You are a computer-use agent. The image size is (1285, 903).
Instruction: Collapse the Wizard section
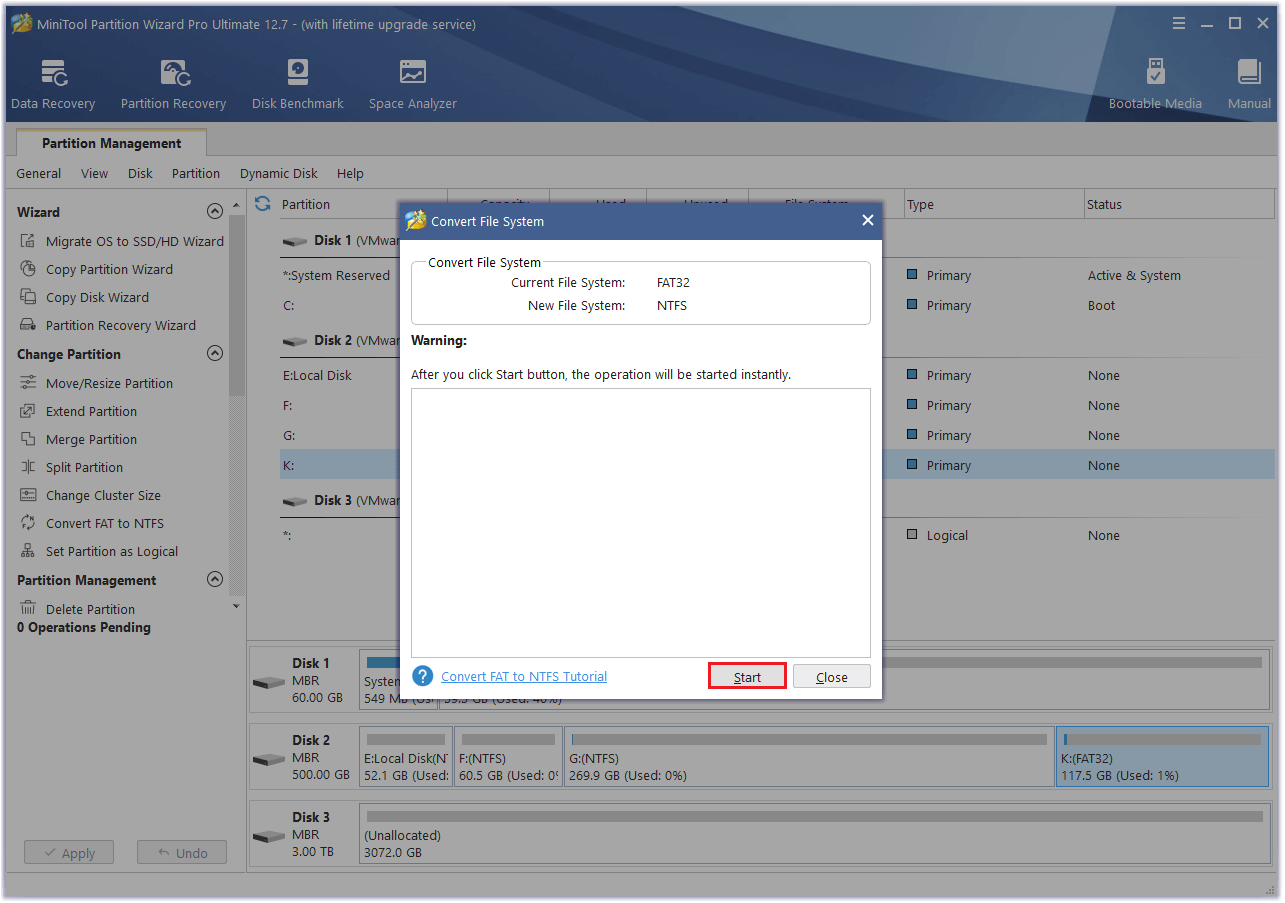pyautogui.click(x=214, y=212)
